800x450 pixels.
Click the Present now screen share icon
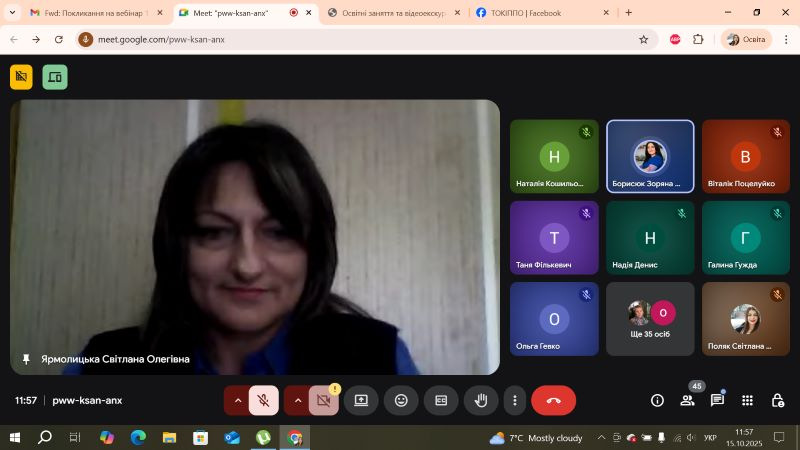point(361,400)
